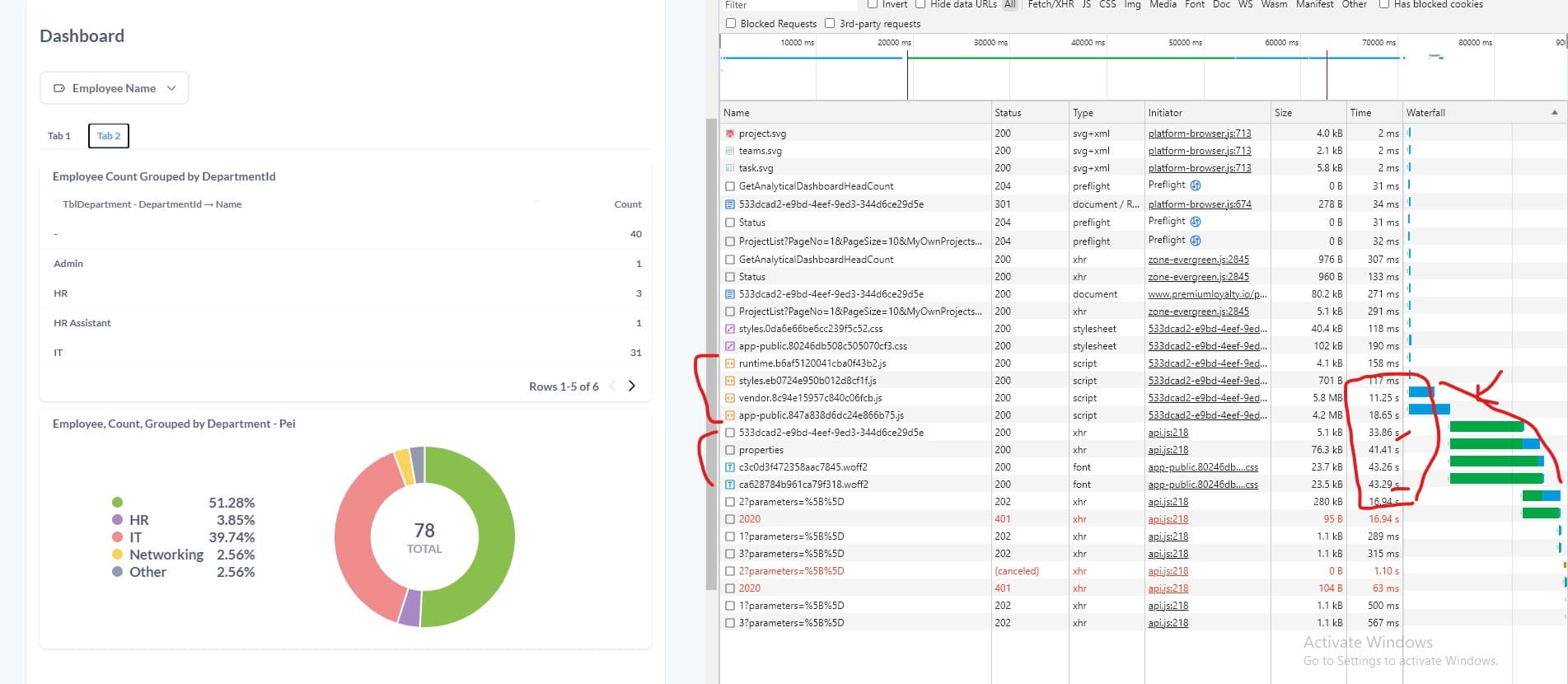Switch to Tab 1 on dashboard
This screenshot has width=1568, height=684.
59,136
